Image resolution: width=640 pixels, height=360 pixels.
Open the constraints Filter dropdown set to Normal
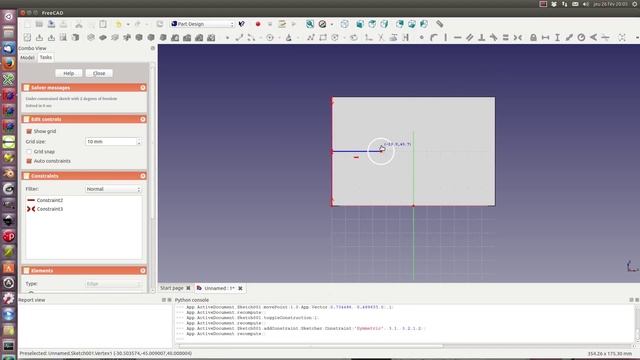pos(113,189)
